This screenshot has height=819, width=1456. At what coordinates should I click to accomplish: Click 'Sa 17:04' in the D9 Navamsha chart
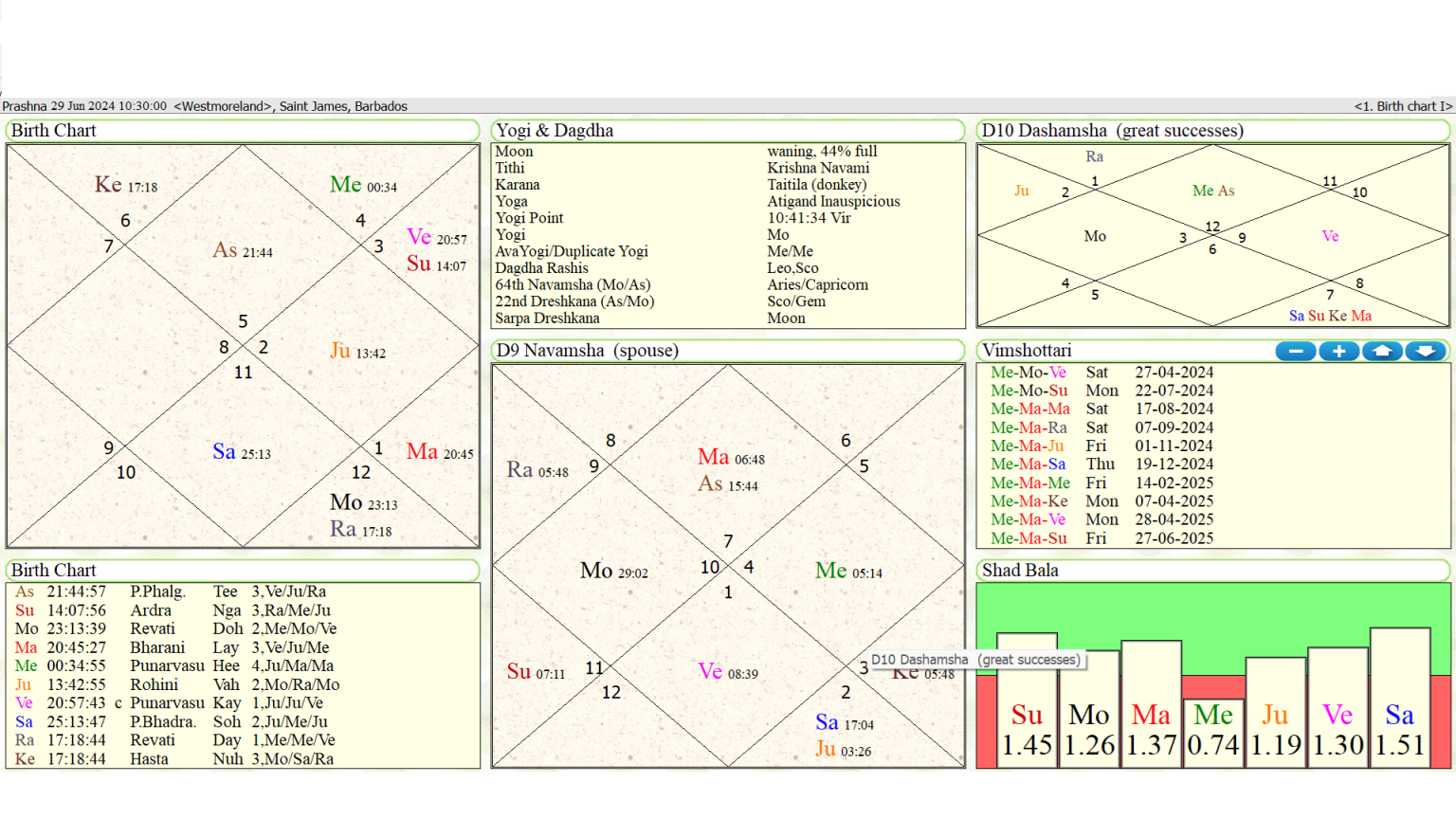[x=845, y=723]
